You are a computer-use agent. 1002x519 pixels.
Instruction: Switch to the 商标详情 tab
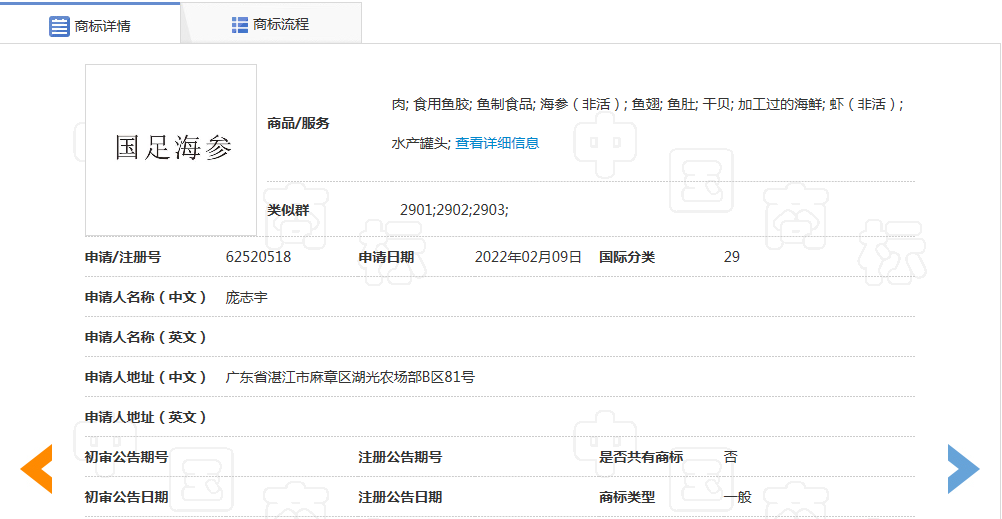[x=90, y=24]
